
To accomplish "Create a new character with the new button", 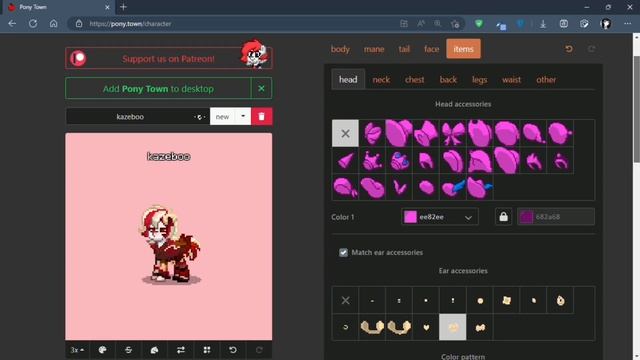I will 222,117.
